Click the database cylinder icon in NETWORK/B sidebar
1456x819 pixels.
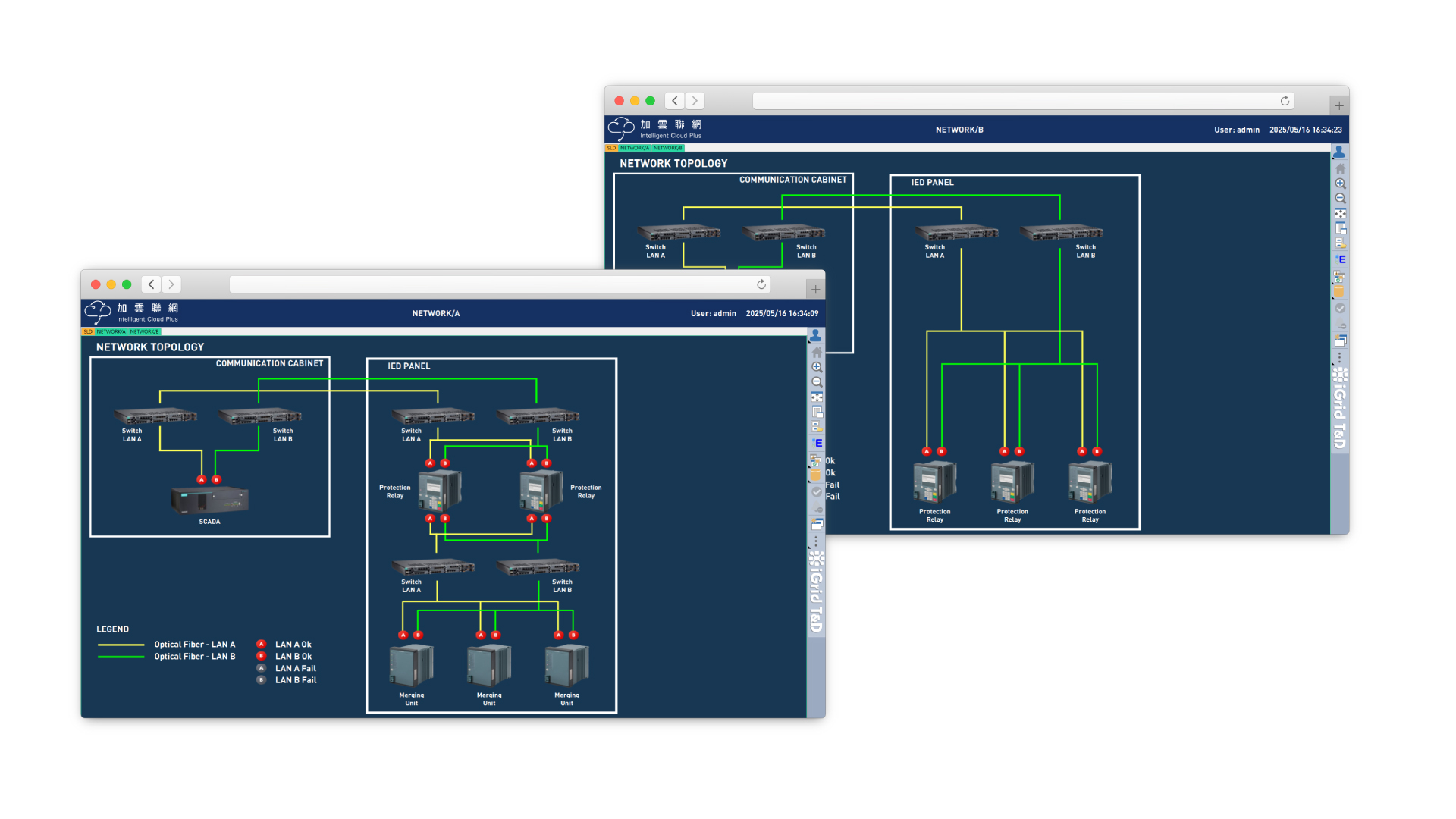tap(1339, 292)
